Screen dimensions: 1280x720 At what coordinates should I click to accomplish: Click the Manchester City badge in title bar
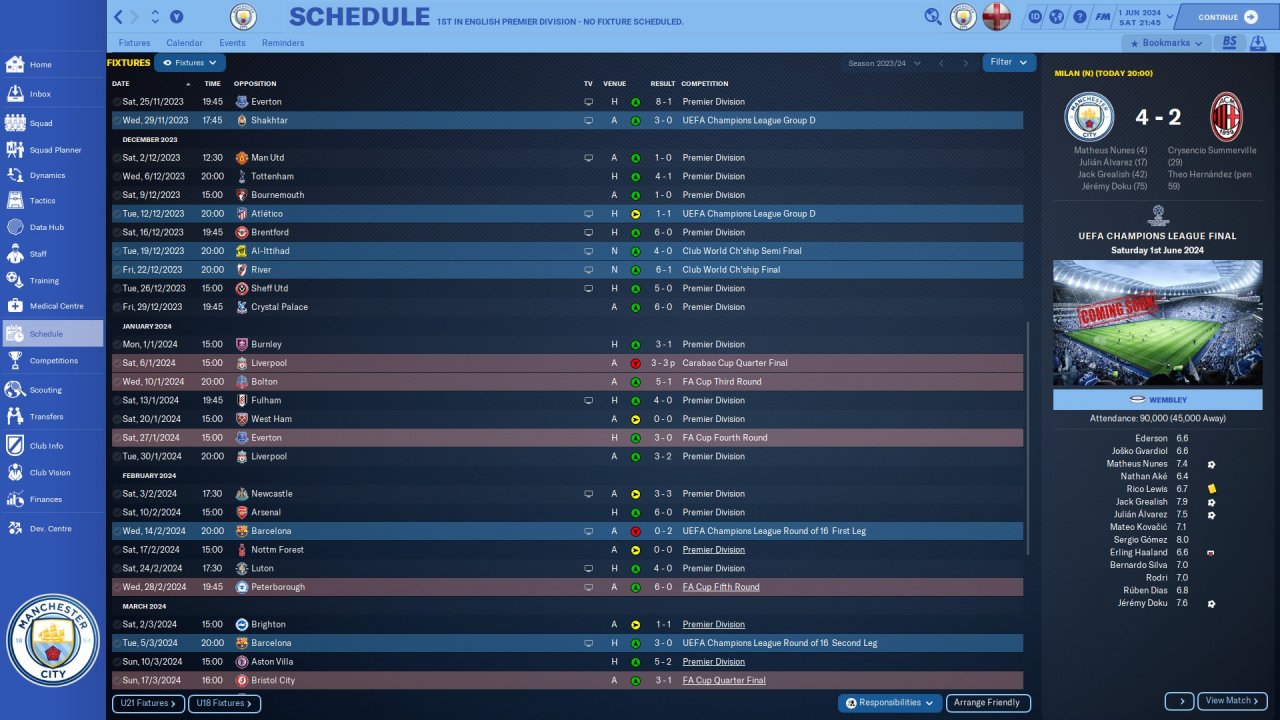(243, 17)
